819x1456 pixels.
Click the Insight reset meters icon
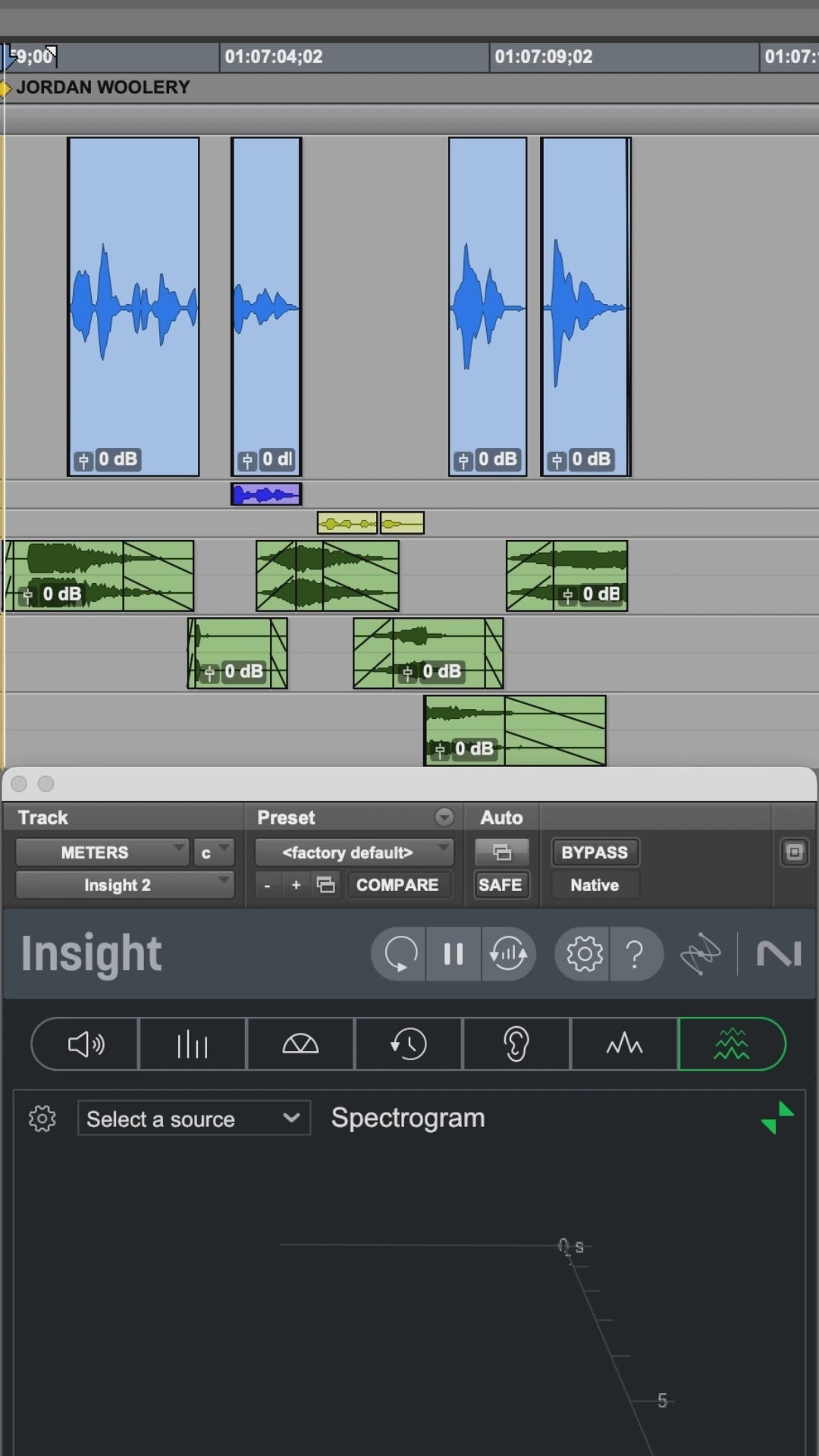pos(400,954)
